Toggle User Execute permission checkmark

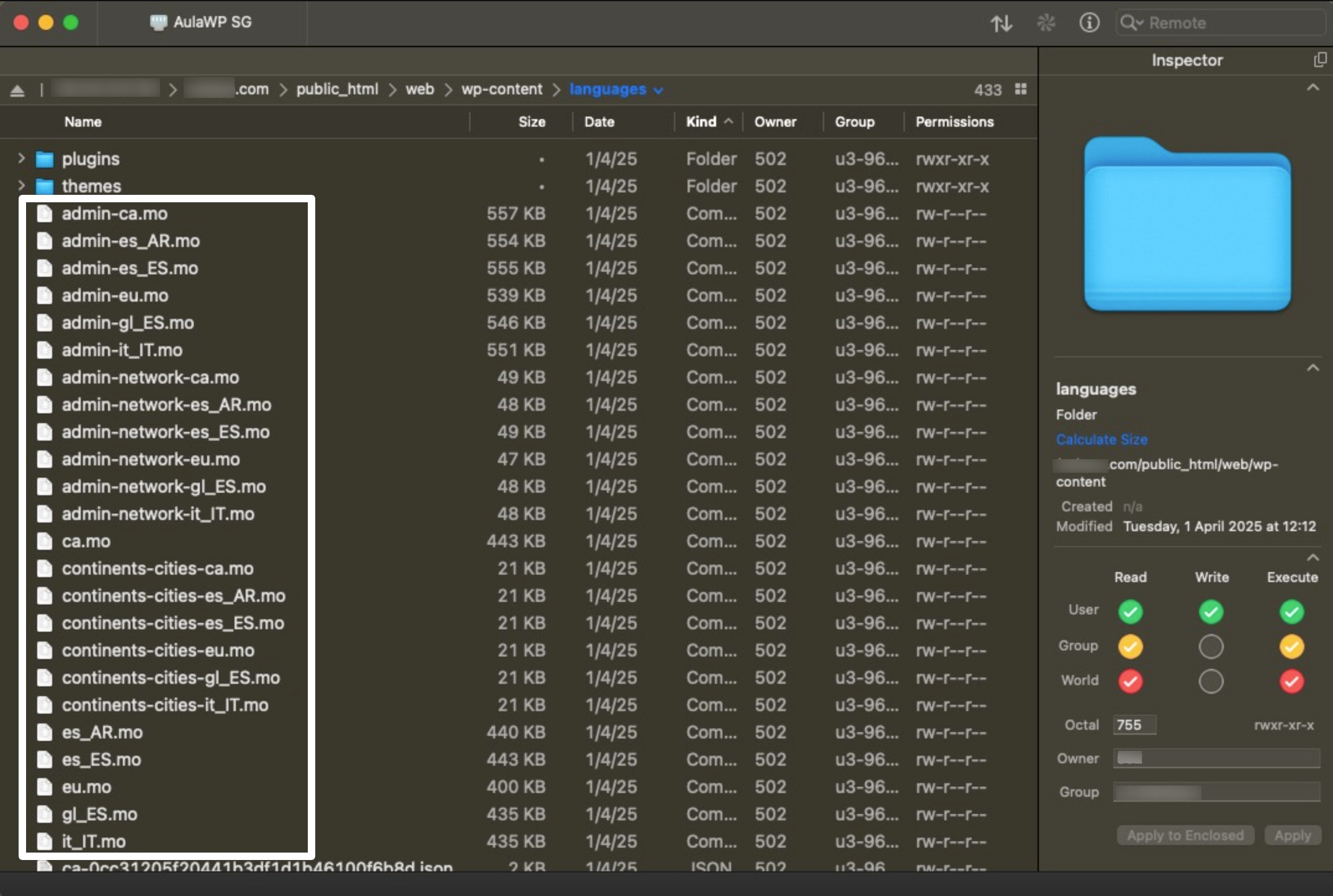coord(1291,612)
